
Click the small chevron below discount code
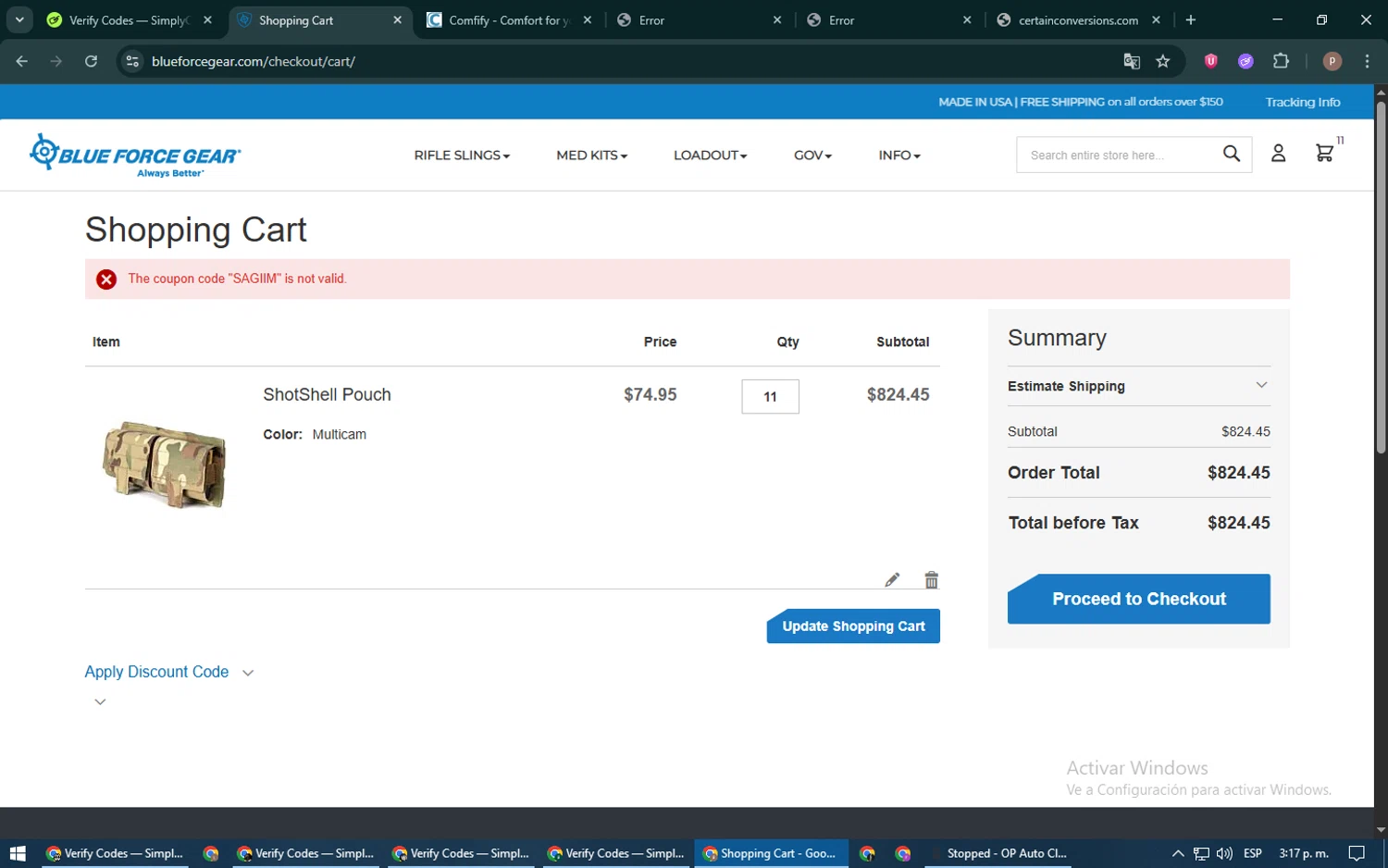click(x=100, y=701)
